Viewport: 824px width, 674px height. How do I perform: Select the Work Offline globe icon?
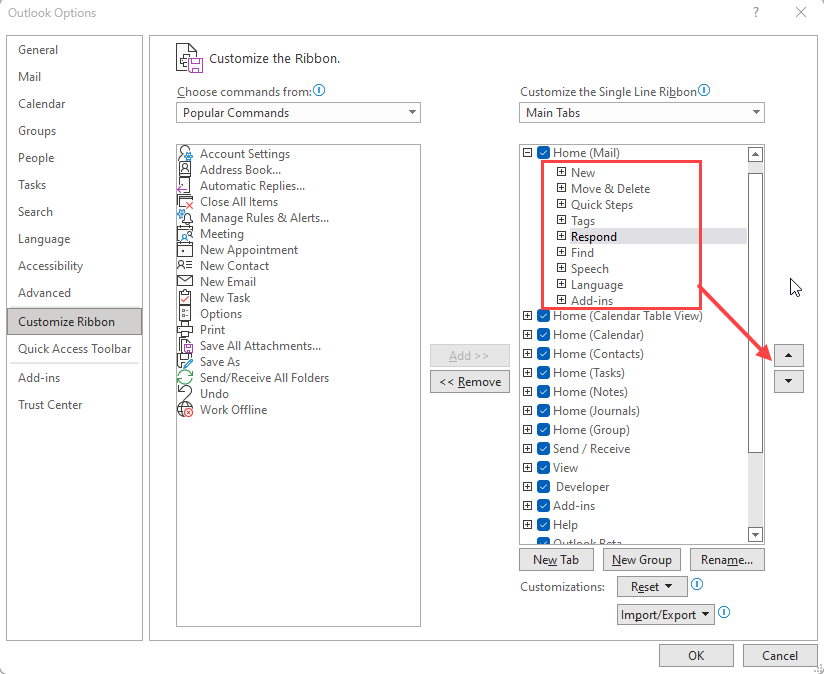tap(185, 409)
